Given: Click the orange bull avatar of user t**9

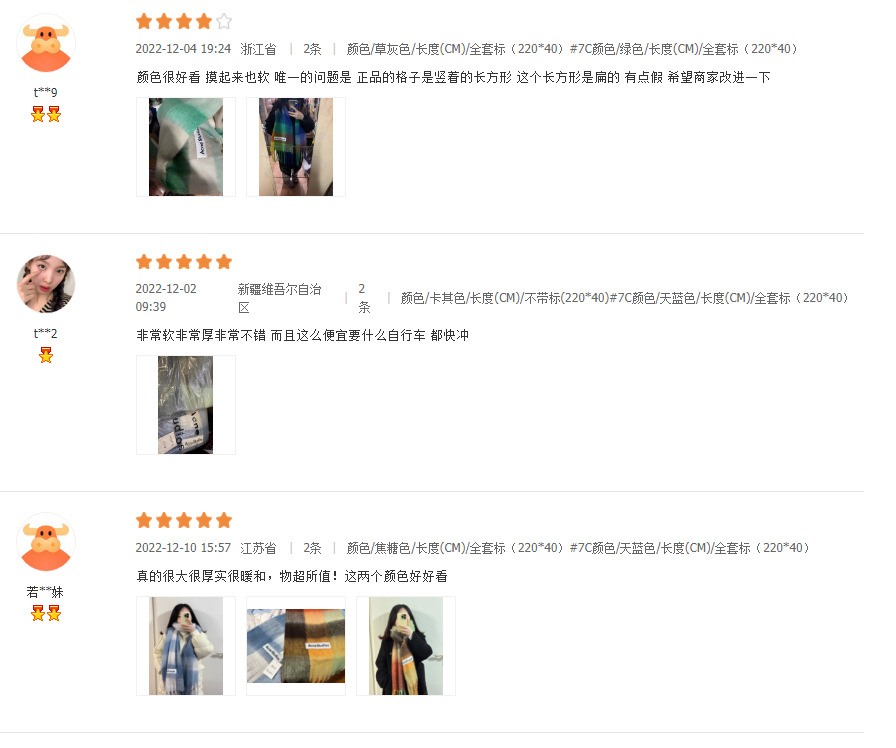Looking at the screenshot, I should [46, 43].
